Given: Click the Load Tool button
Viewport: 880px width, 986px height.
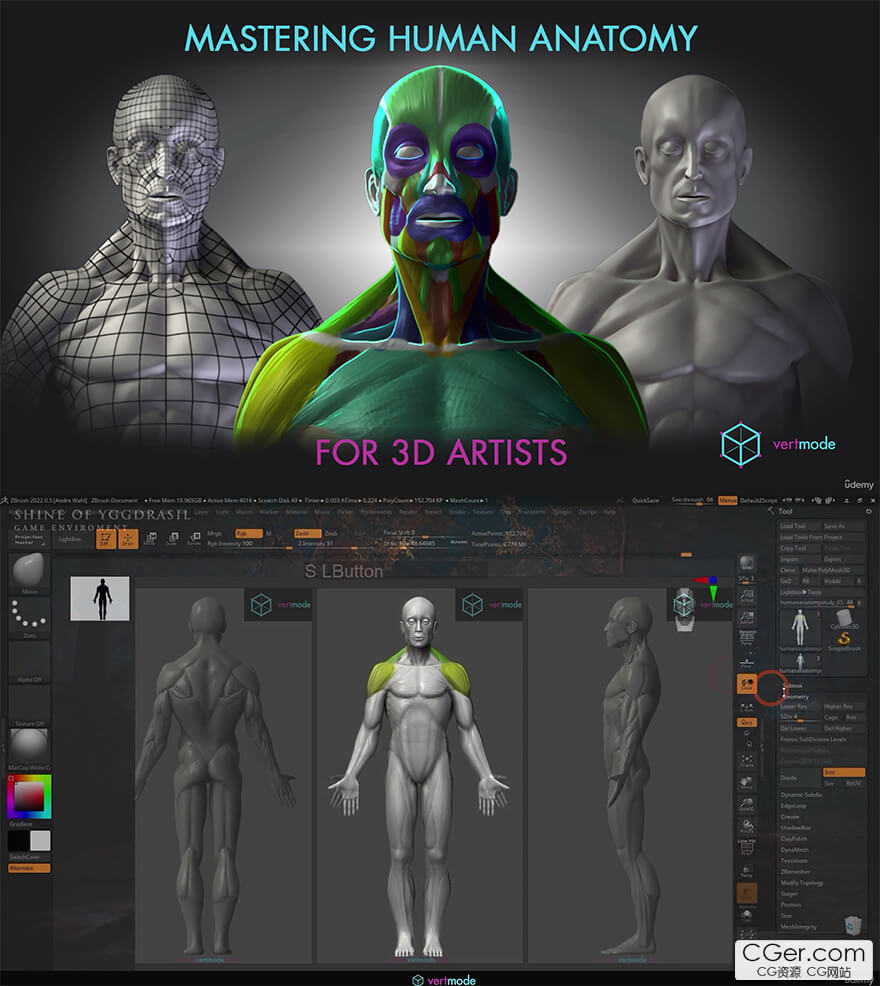Looking at the screenshot, I should pos(799,526).
